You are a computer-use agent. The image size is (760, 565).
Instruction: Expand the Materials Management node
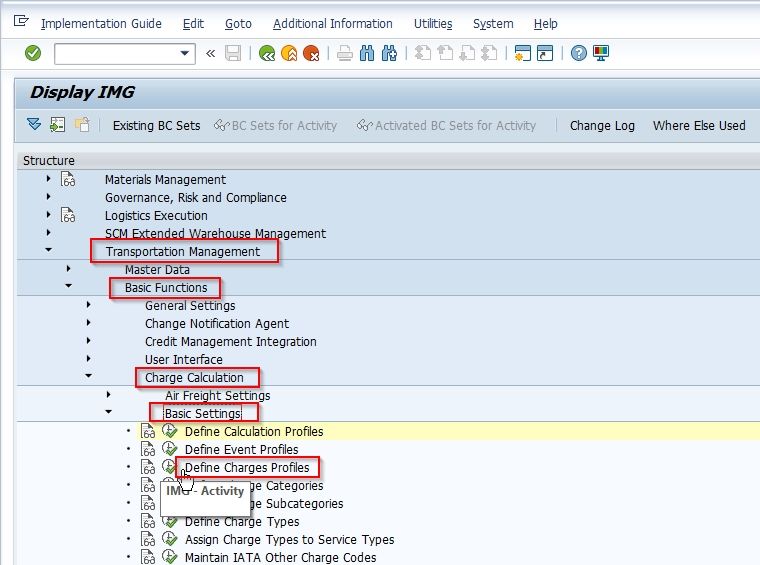point(48,179)
